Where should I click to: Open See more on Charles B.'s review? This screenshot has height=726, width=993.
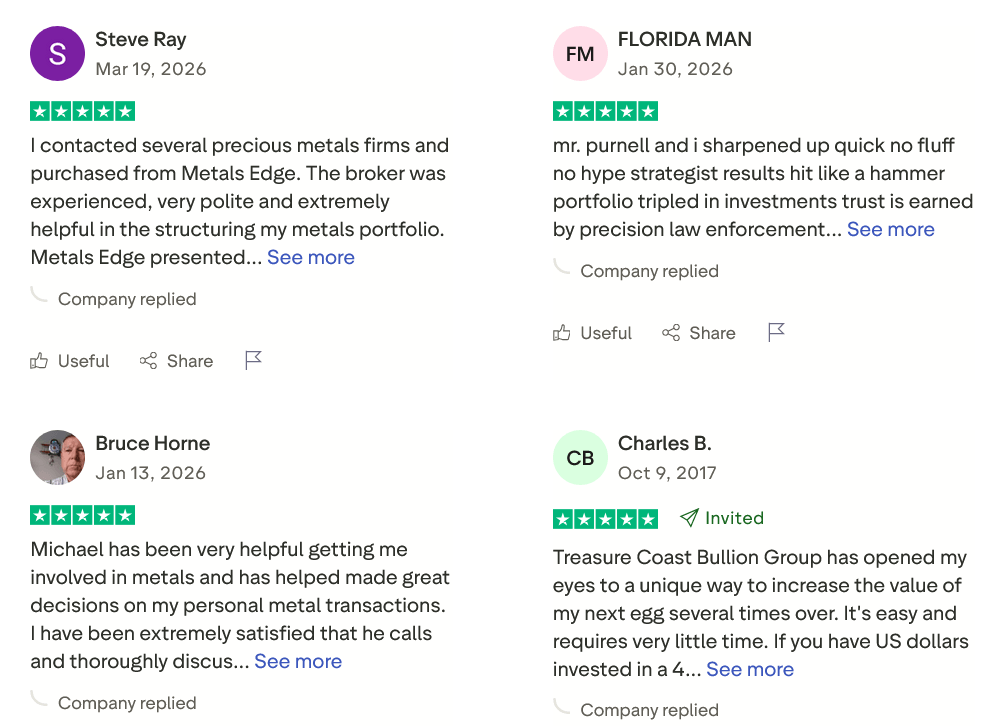click(750, 668)
